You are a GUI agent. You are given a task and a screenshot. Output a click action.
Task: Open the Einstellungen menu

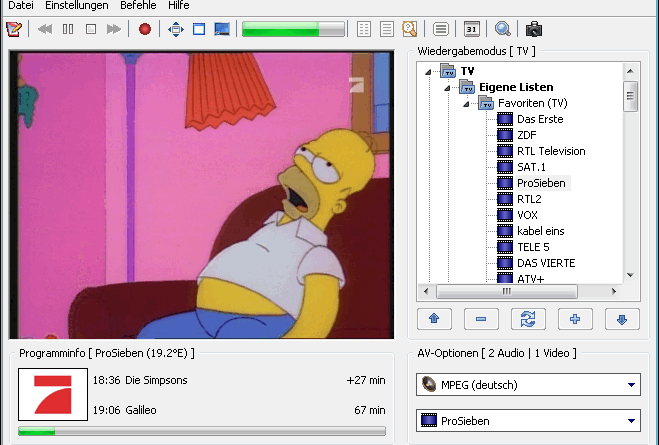pos(76,6)
